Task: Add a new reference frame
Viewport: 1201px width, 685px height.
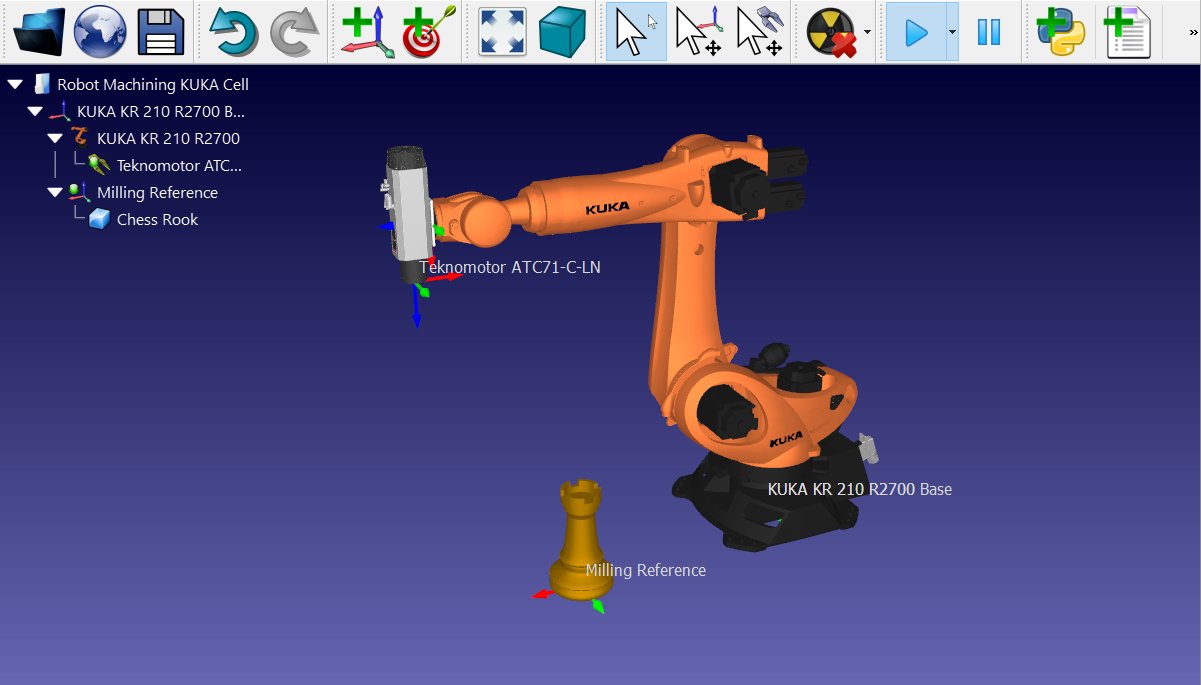Action: tap(368, 32)
